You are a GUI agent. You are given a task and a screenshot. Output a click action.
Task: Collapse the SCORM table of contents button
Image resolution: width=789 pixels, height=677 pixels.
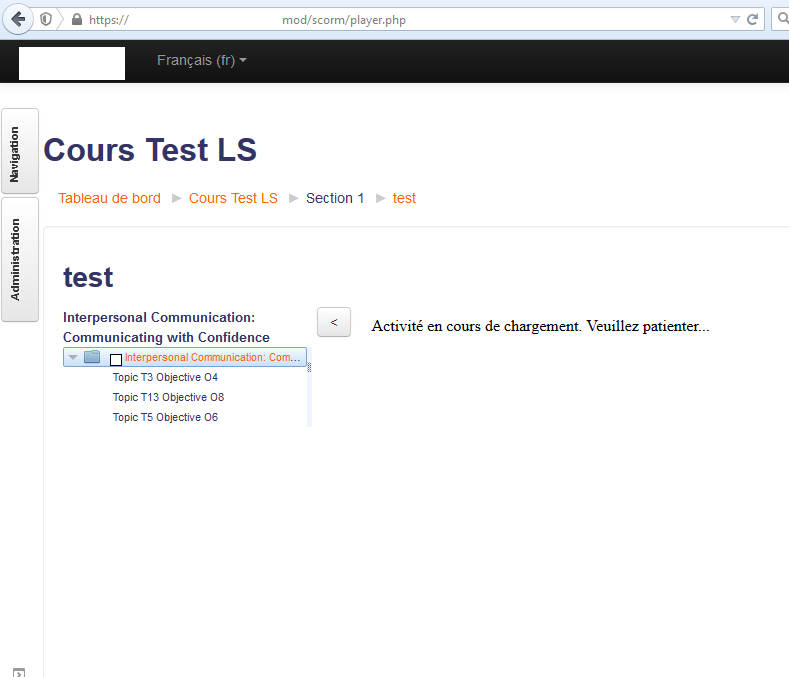pyautogui.click(x=334, y=322)
